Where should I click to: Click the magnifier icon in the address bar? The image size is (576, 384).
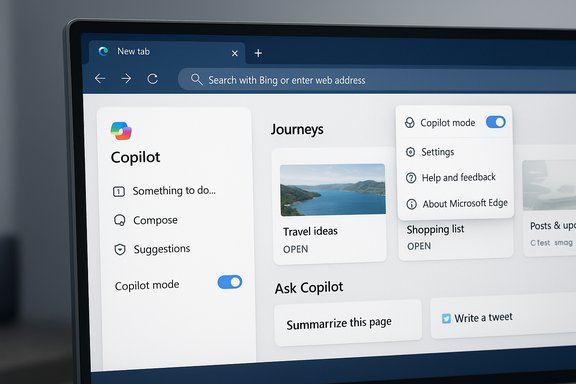tap(197, 79)
